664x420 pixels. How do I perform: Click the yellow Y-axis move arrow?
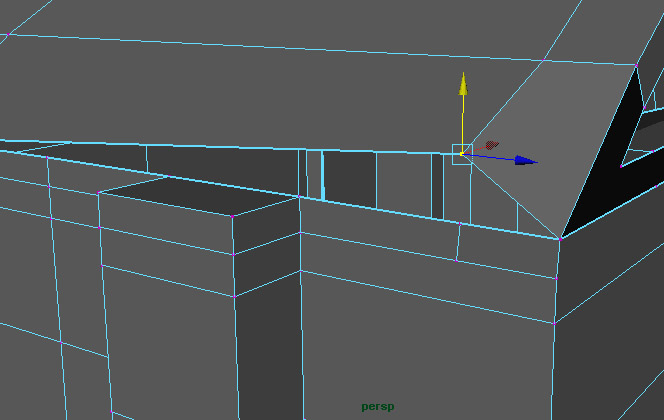pos(463,84)
